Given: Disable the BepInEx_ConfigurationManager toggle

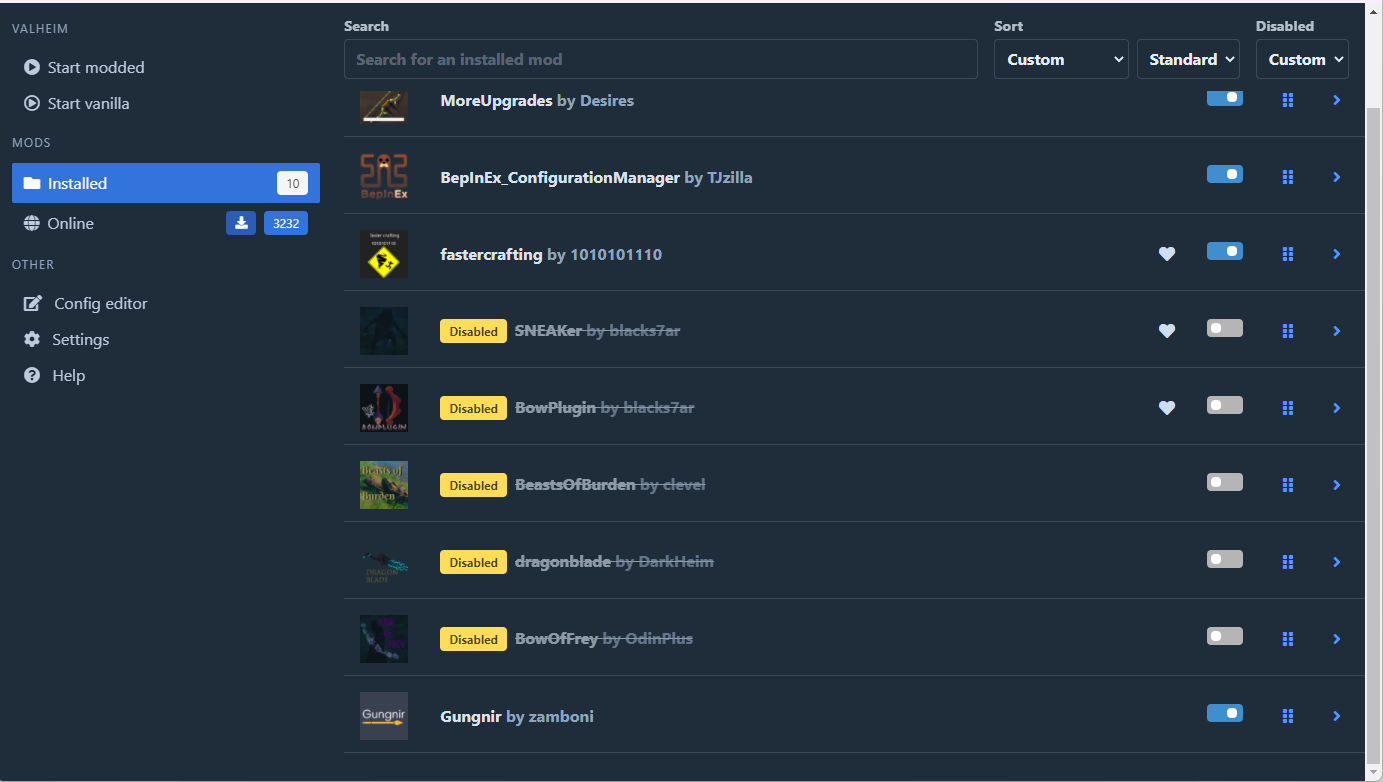Looking at the screenshot, I should tap(1225, 174).
